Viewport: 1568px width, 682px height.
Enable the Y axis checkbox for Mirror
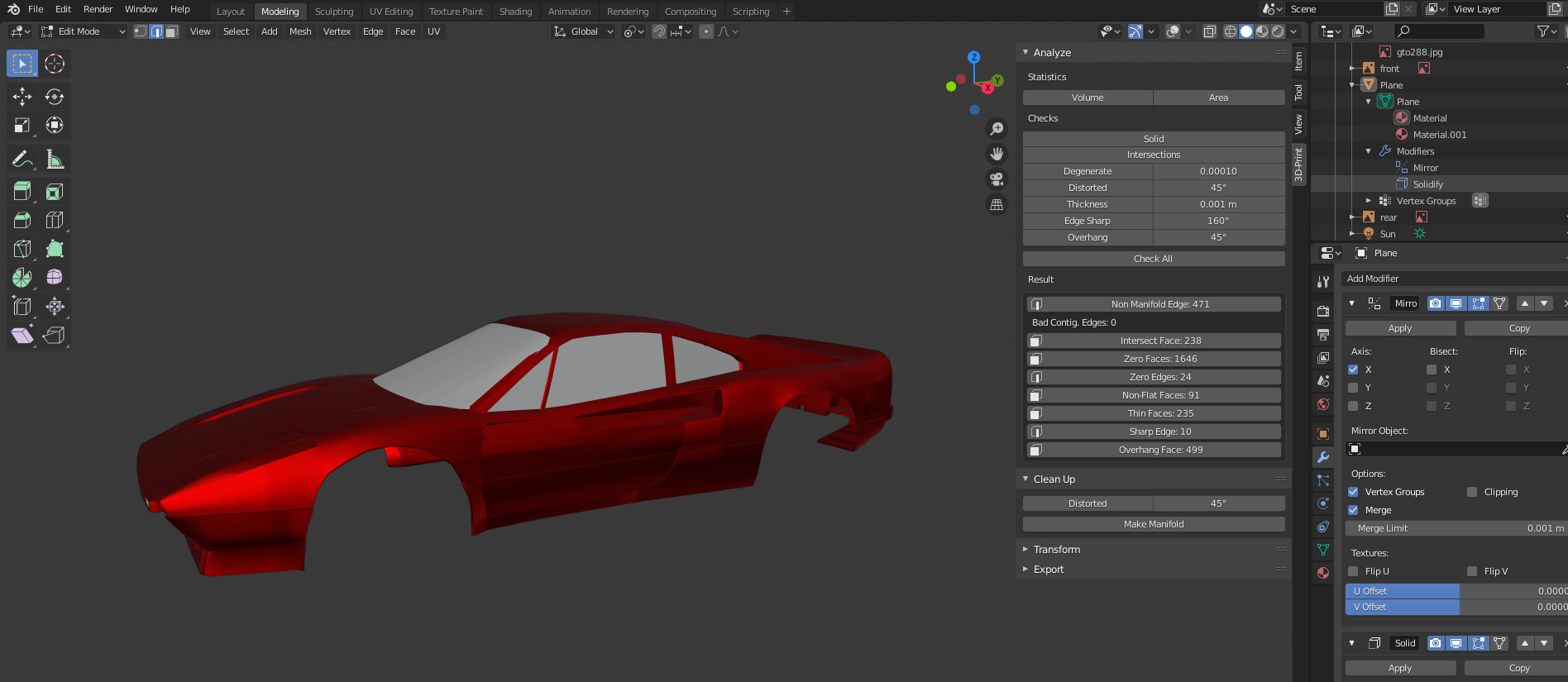pyautogui.click(x=1353, y=388)
